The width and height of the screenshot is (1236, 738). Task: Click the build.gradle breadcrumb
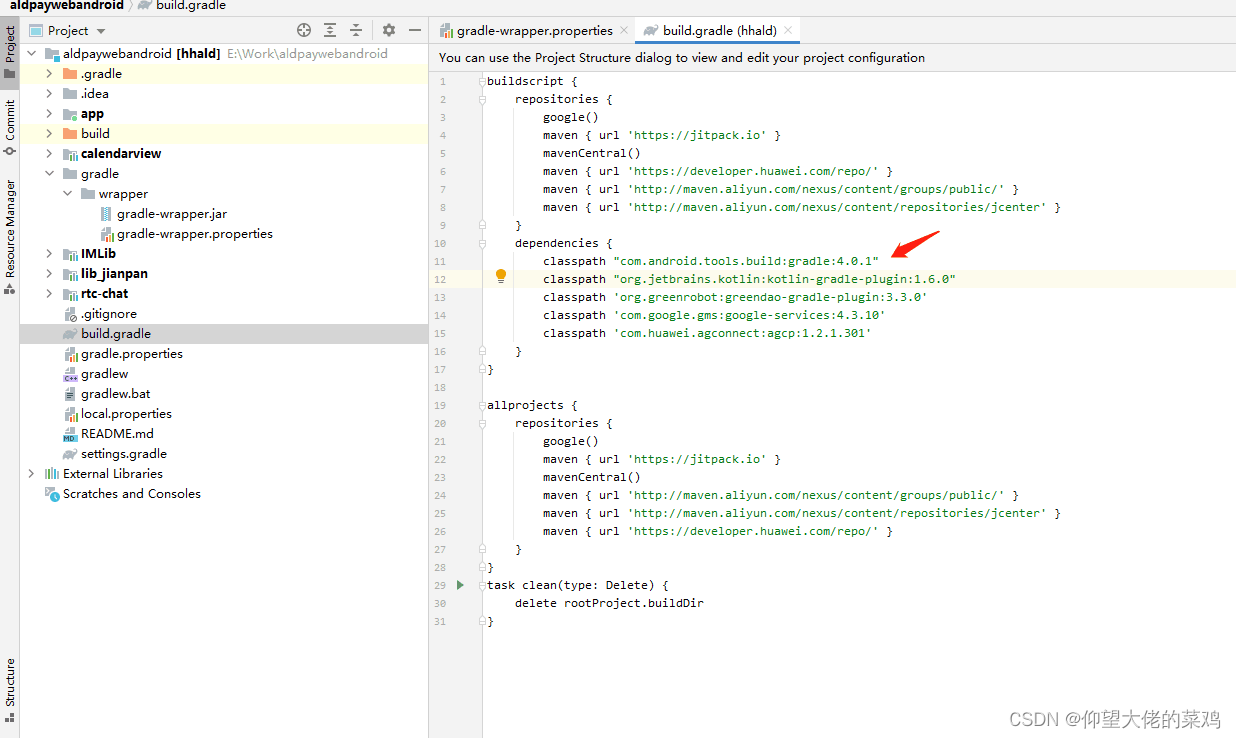(x=190, y=5)
